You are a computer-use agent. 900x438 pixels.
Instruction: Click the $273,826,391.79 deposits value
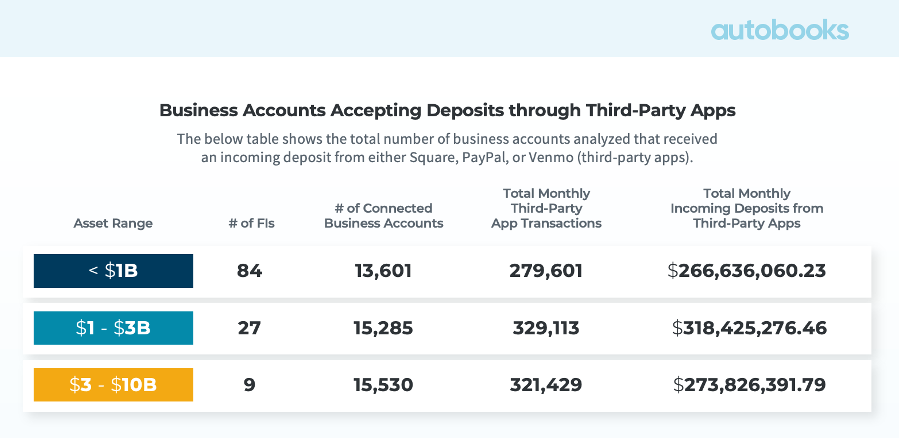point(749,384)
